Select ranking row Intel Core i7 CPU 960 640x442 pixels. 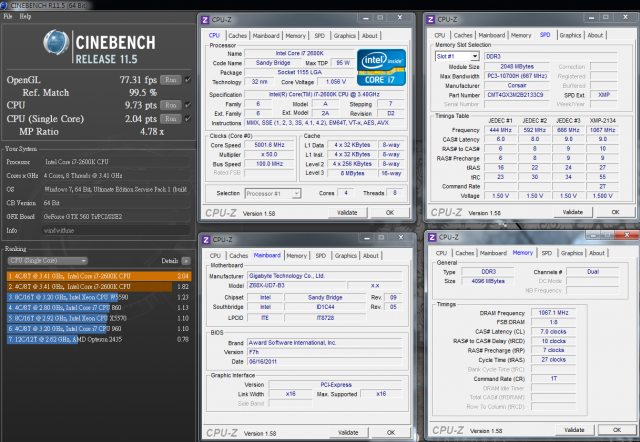pos(99,329)
